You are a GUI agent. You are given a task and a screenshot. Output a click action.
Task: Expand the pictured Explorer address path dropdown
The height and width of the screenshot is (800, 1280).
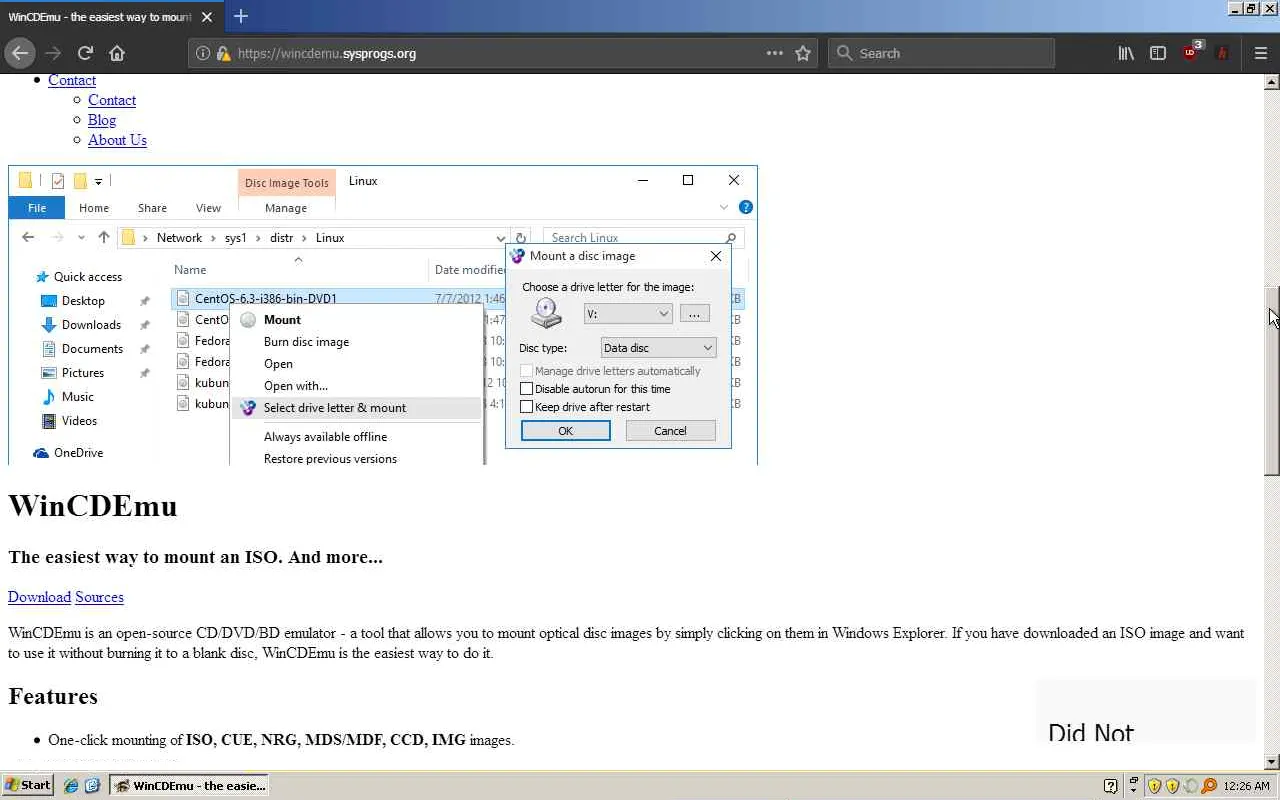501,238
